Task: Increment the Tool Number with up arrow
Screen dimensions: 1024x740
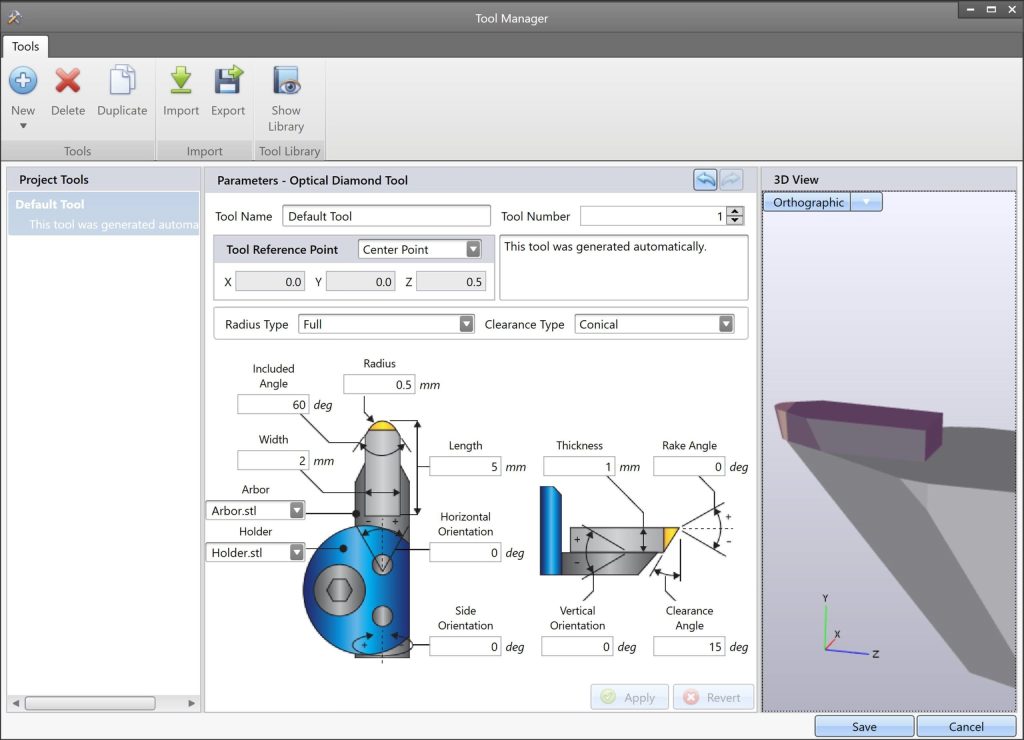Action: (x=736, y=211)
